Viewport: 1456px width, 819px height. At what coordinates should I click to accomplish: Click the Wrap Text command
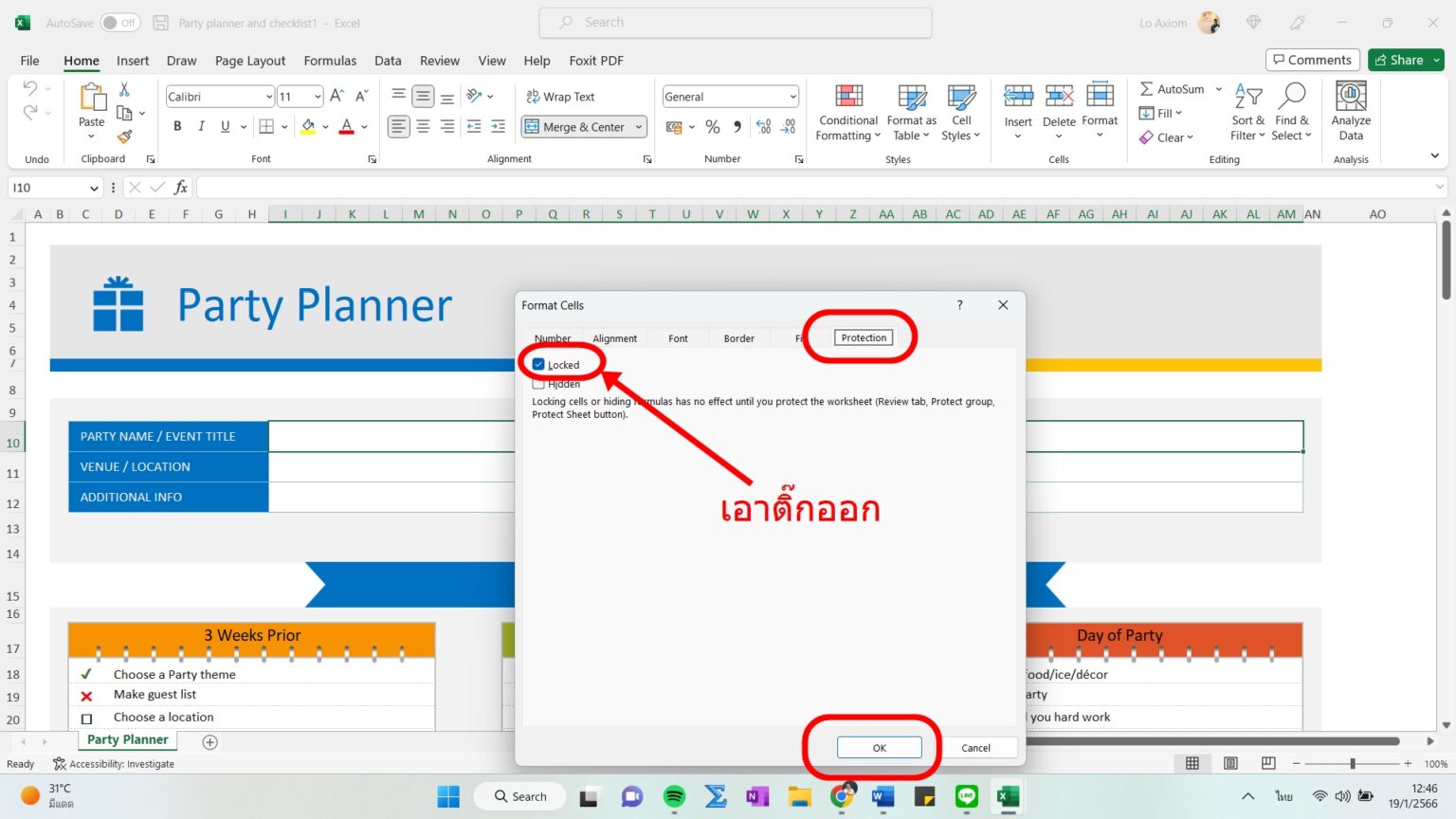(x=561, y=96)
